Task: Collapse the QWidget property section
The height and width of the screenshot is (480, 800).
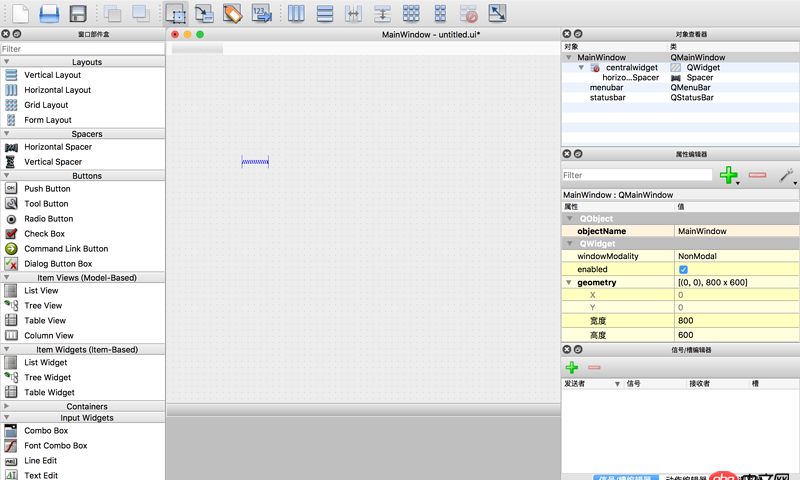Action: 570,243
